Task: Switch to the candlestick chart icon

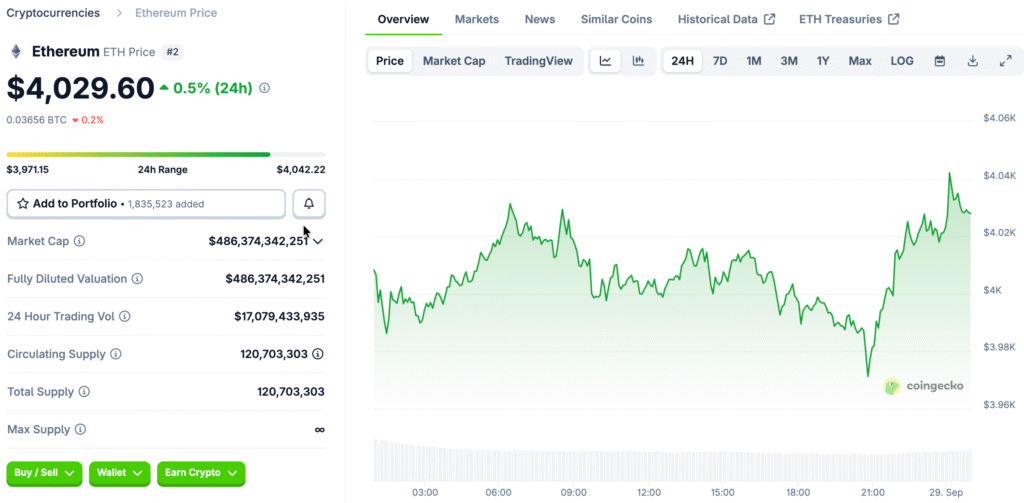Action: (x=638, y=61)
